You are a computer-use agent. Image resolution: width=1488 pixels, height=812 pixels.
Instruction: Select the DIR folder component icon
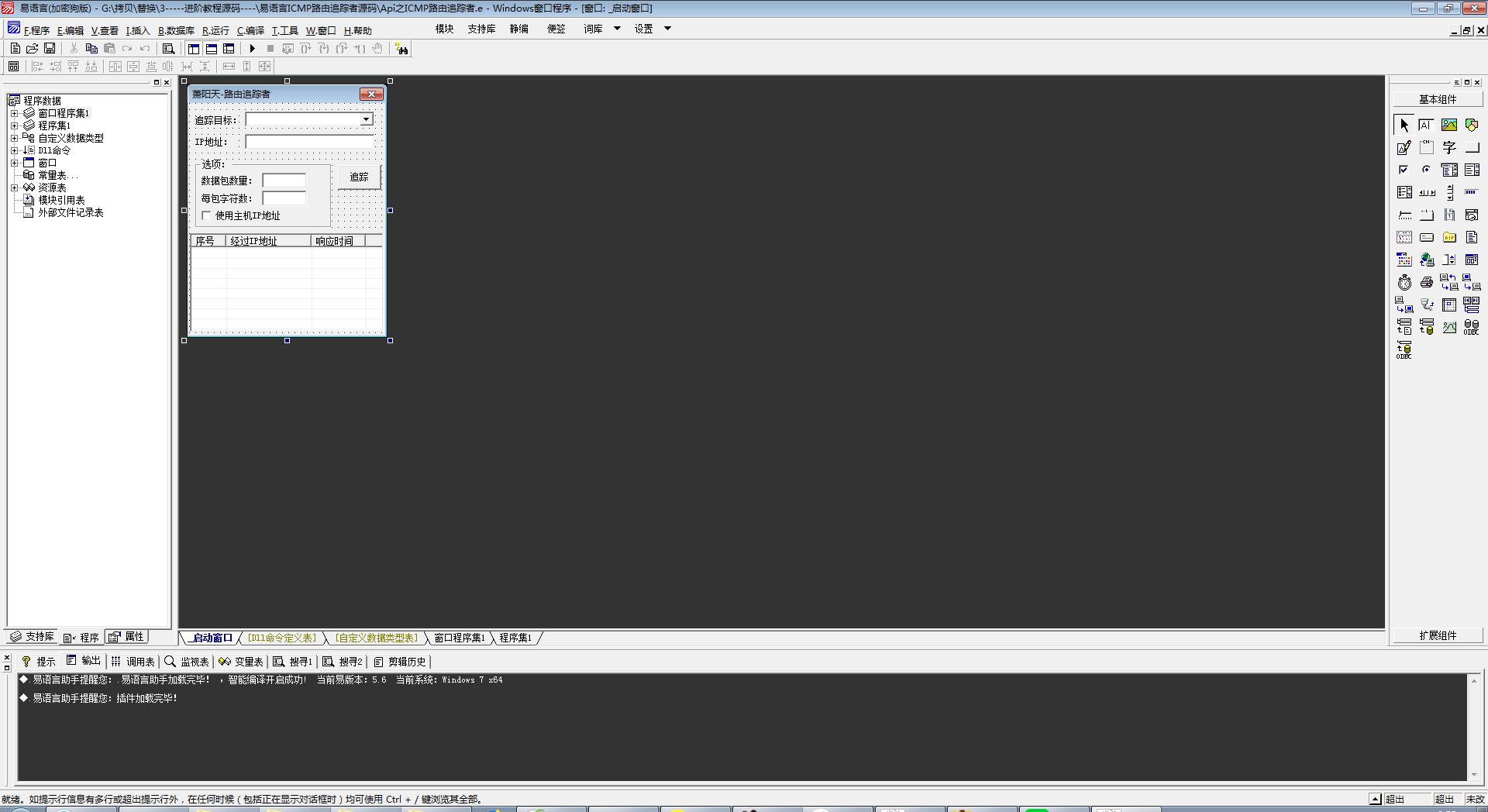(x=1449, y=237)
